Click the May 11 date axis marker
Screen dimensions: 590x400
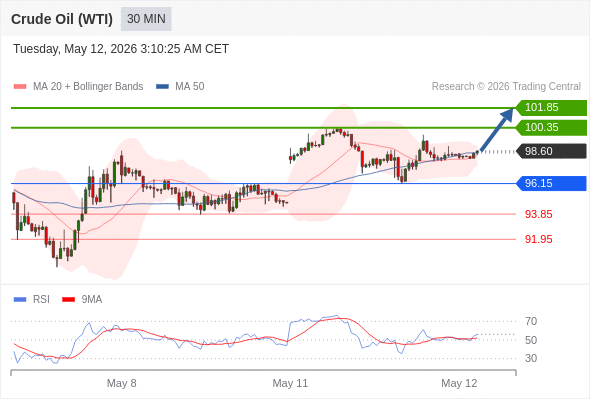(x=290, y=383)
